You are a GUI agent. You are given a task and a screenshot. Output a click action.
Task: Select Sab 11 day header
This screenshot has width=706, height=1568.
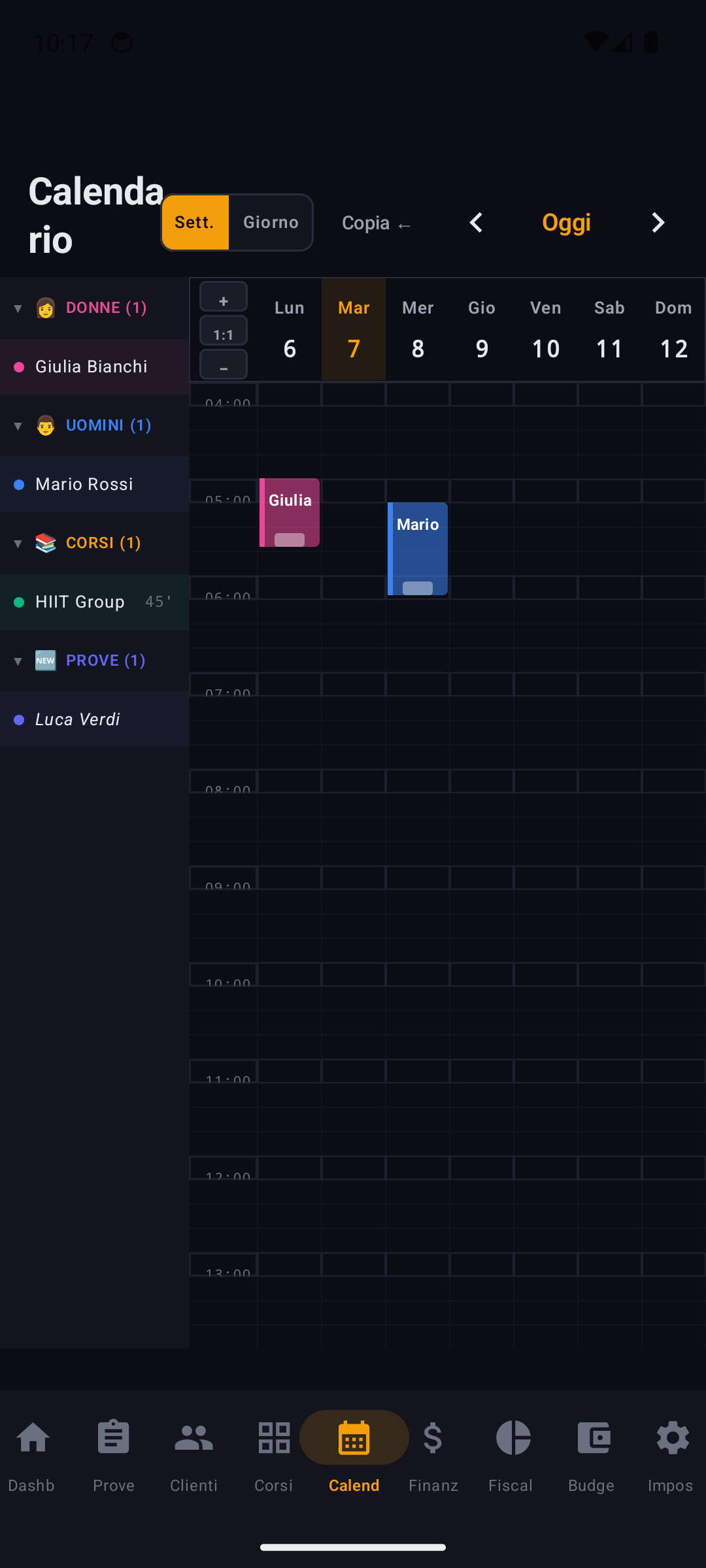pyautogui.click(x=610, y=329)
